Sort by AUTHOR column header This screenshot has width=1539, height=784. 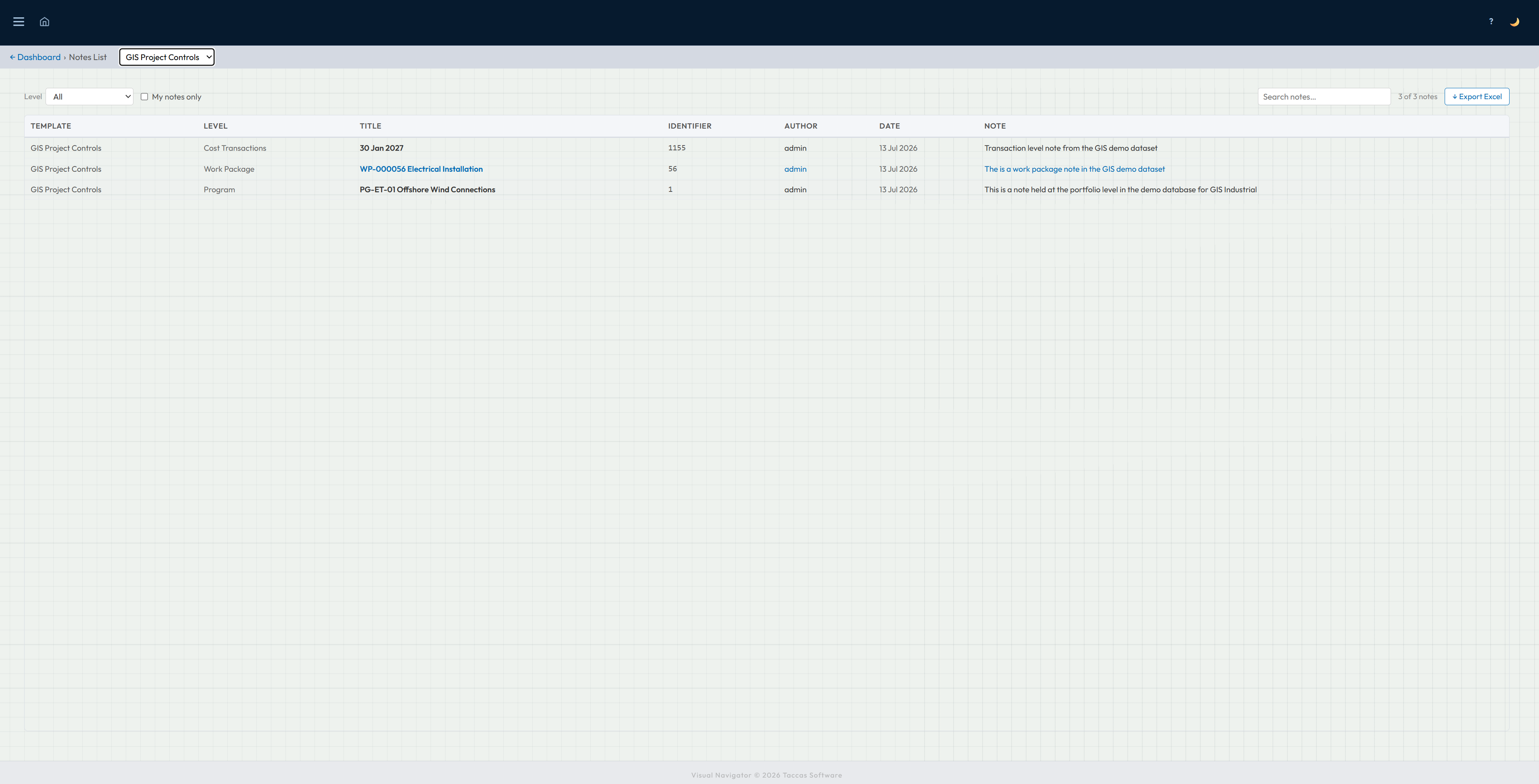click(801, 126)
